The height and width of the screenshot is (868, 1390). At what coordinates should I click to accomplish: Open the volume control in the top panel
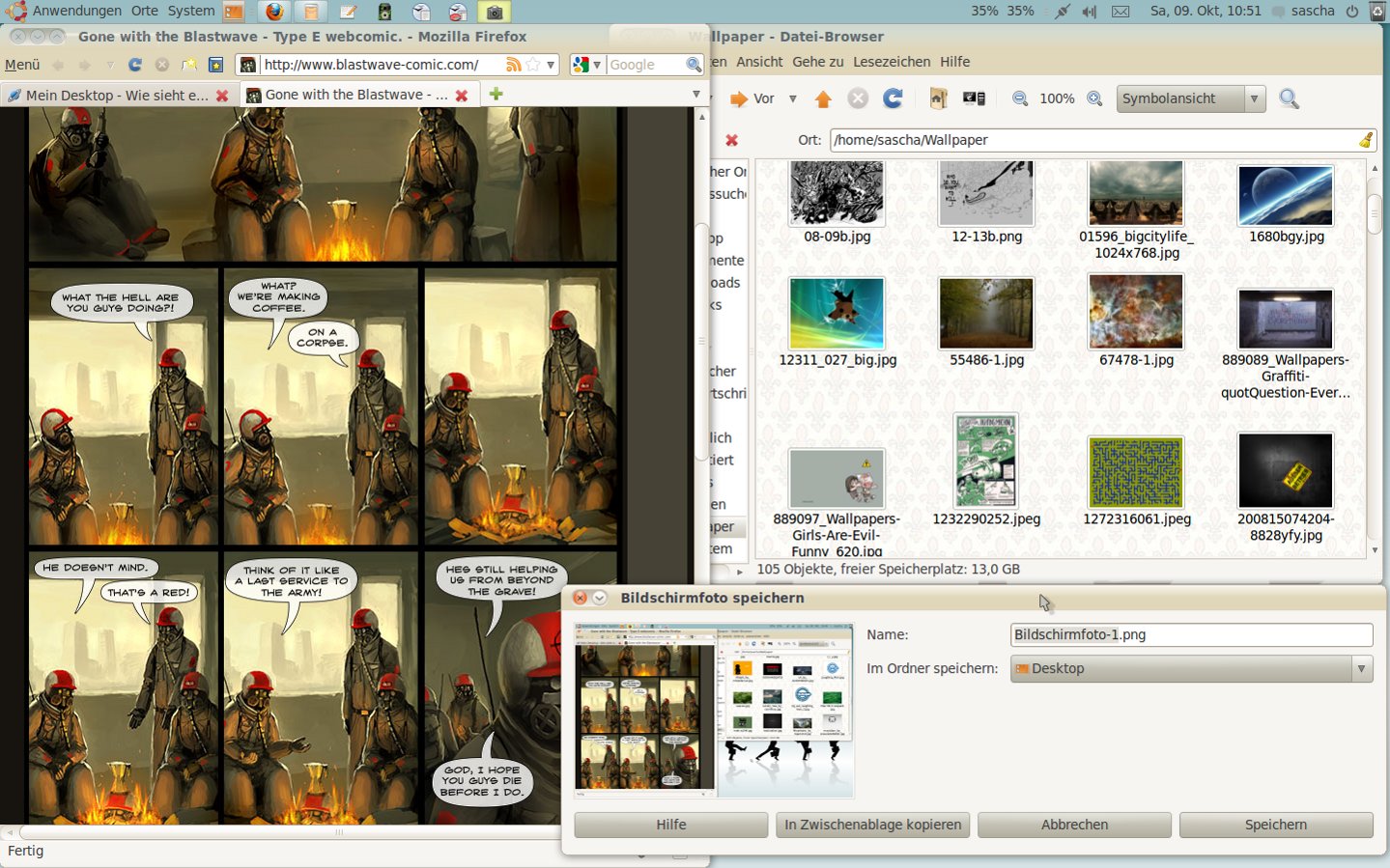click(x=1090, y=12)
